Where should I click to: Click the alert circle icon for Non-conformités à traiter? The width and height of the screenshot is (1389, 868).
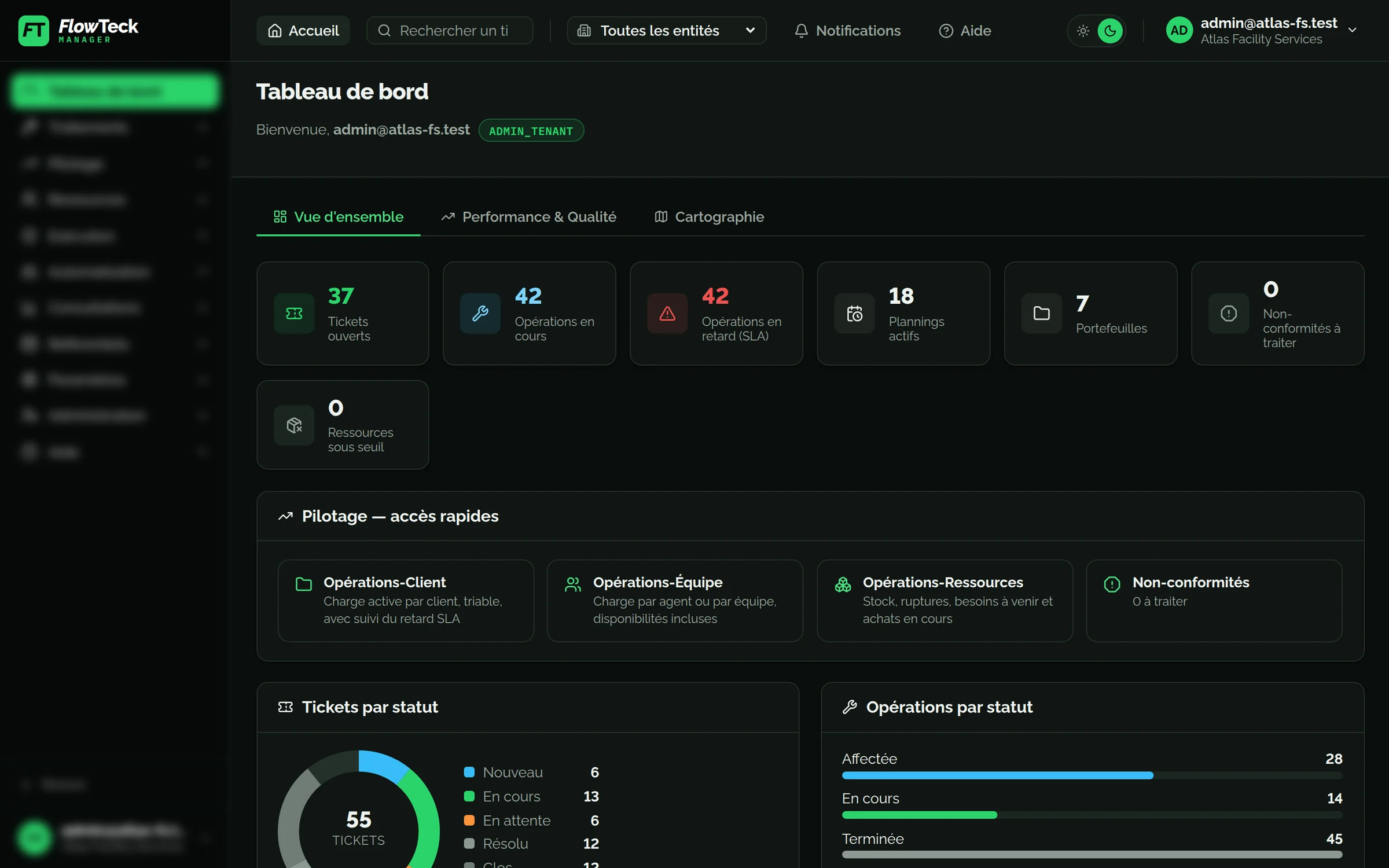pyautogui.click(x=1229, y=313)
